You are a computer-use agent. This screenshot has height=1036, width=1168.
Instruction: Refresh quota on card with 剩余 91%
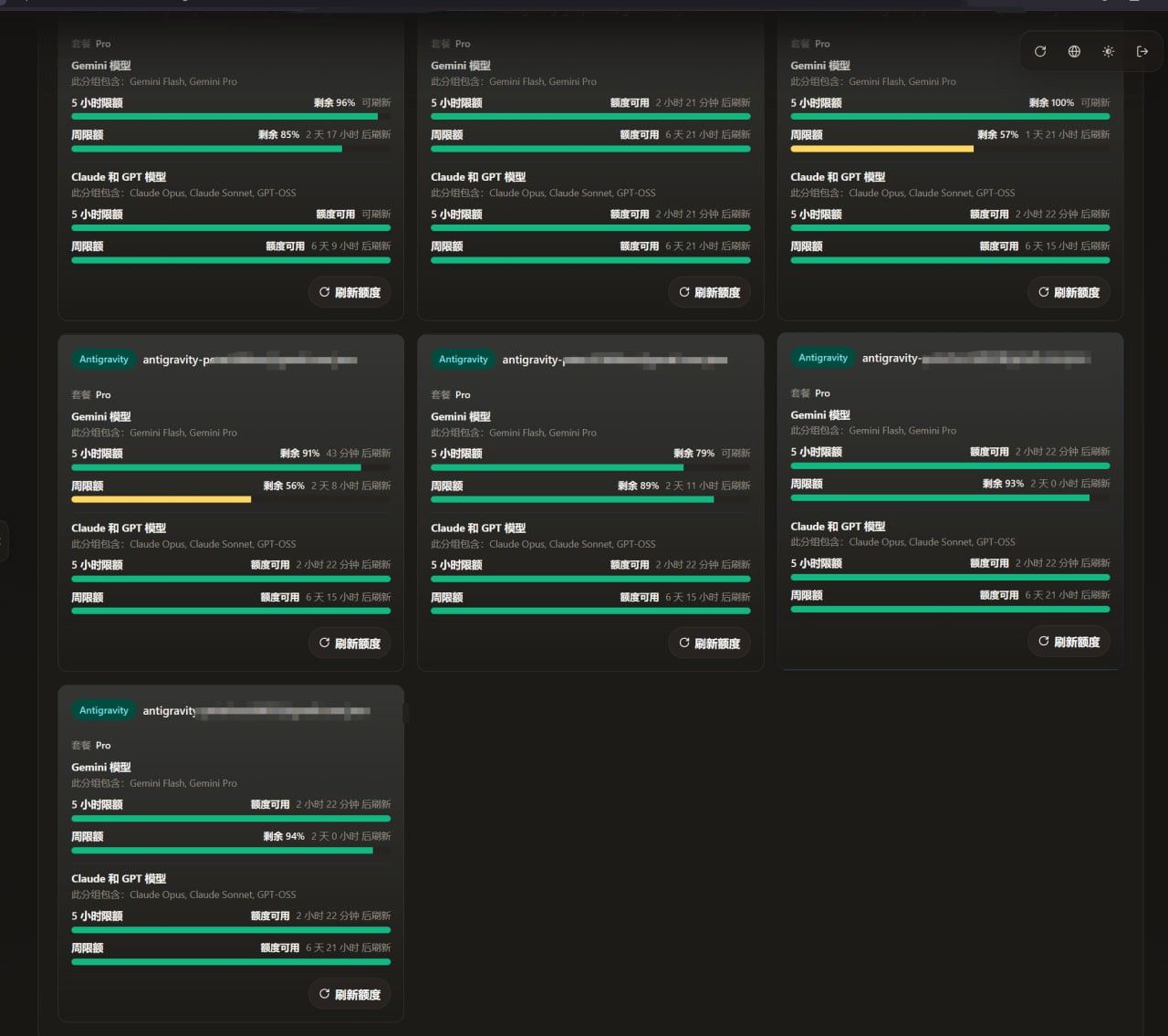[350, 644]
